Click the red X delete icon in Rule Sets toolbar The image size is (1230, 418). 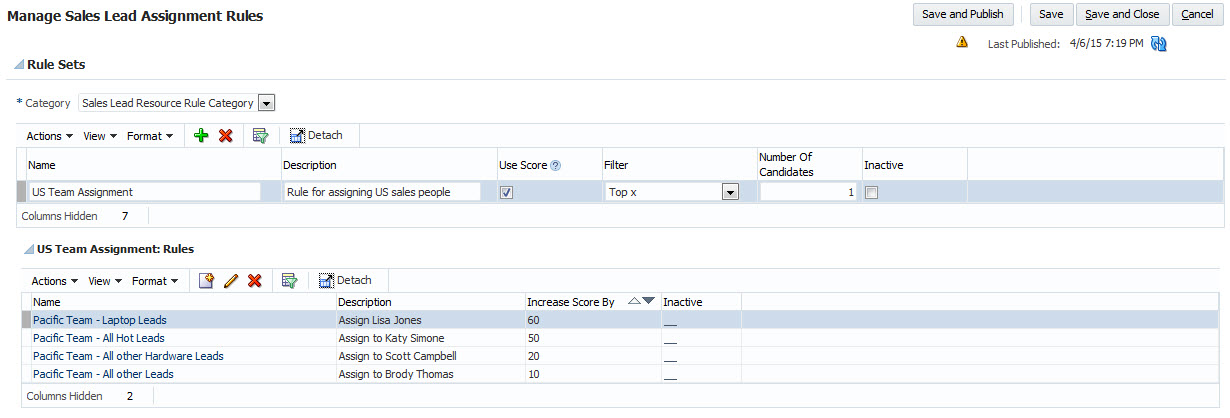pos(225,136)
